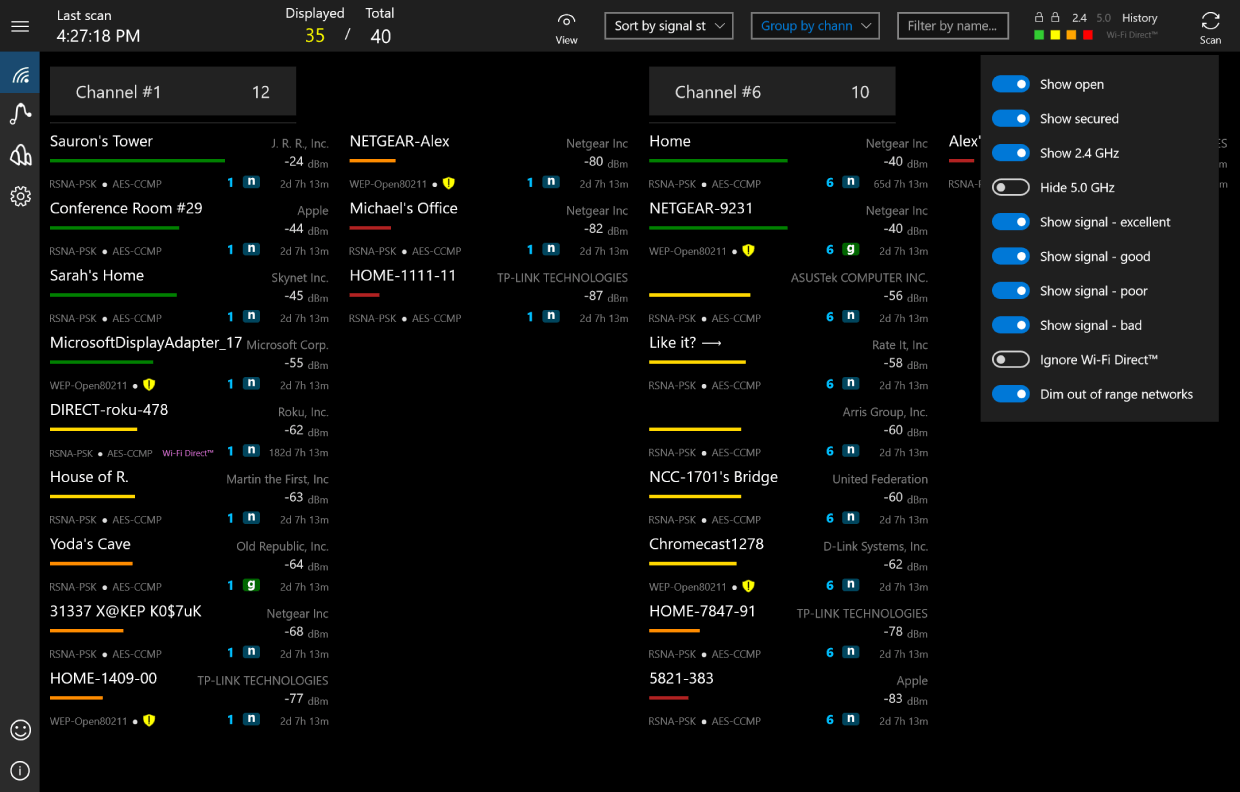
Task: Open the signal Analyzer waveform icon
Action: [20, 113]
